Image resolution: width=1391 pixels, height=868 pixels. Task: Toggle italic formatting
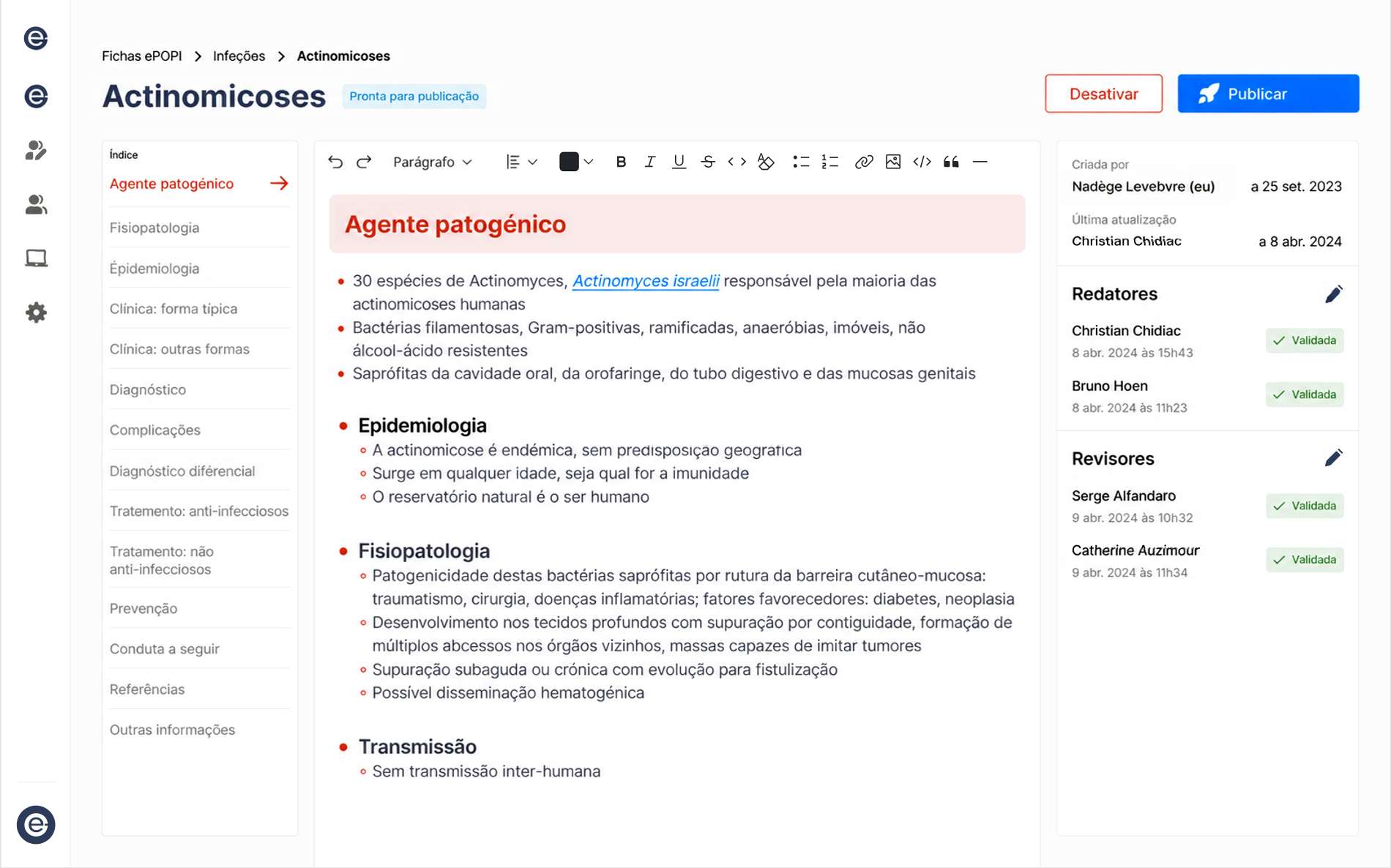(649, 162)
